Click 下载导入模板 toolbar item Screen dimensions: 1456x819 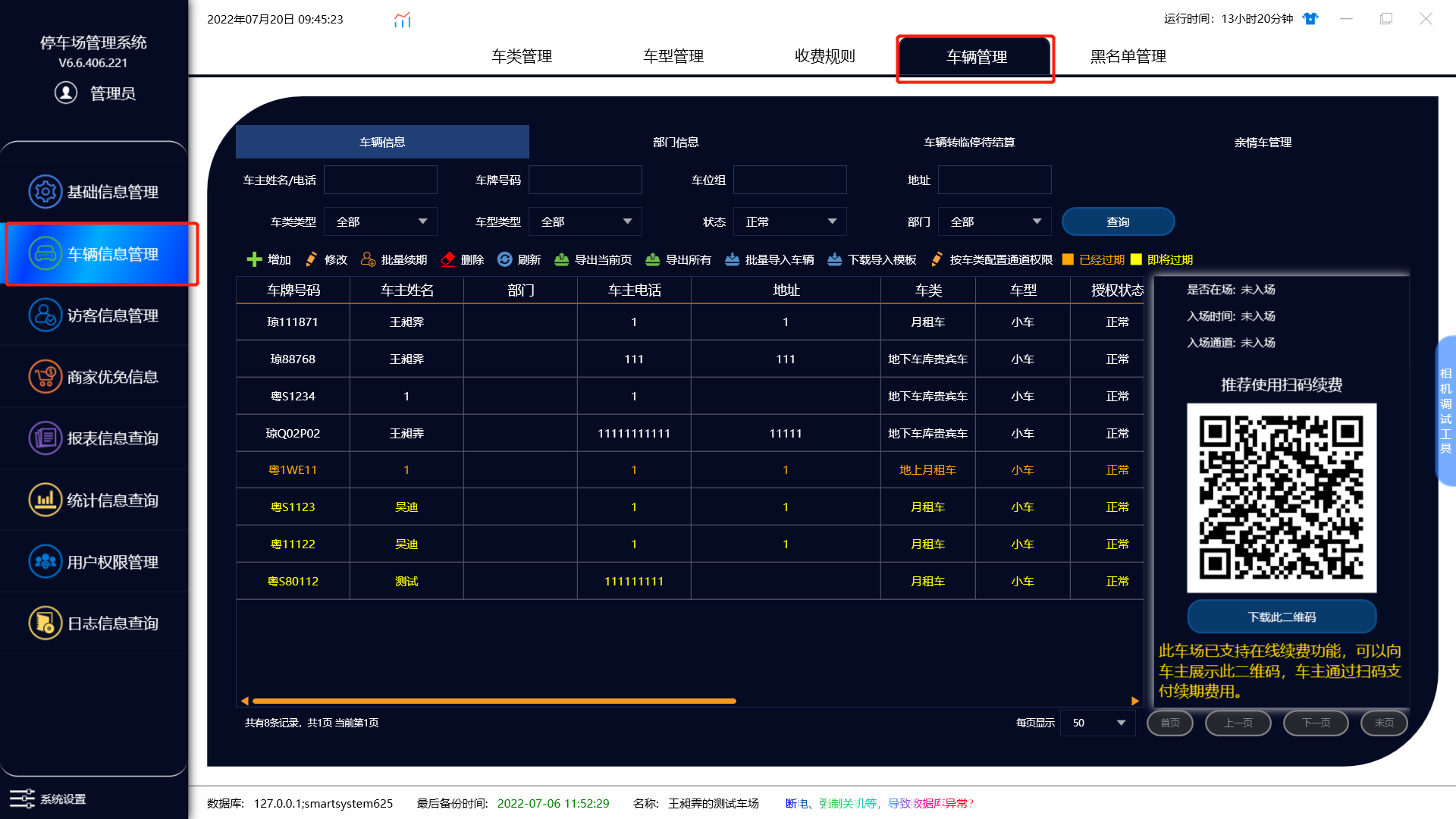click(x=872, y=259)
